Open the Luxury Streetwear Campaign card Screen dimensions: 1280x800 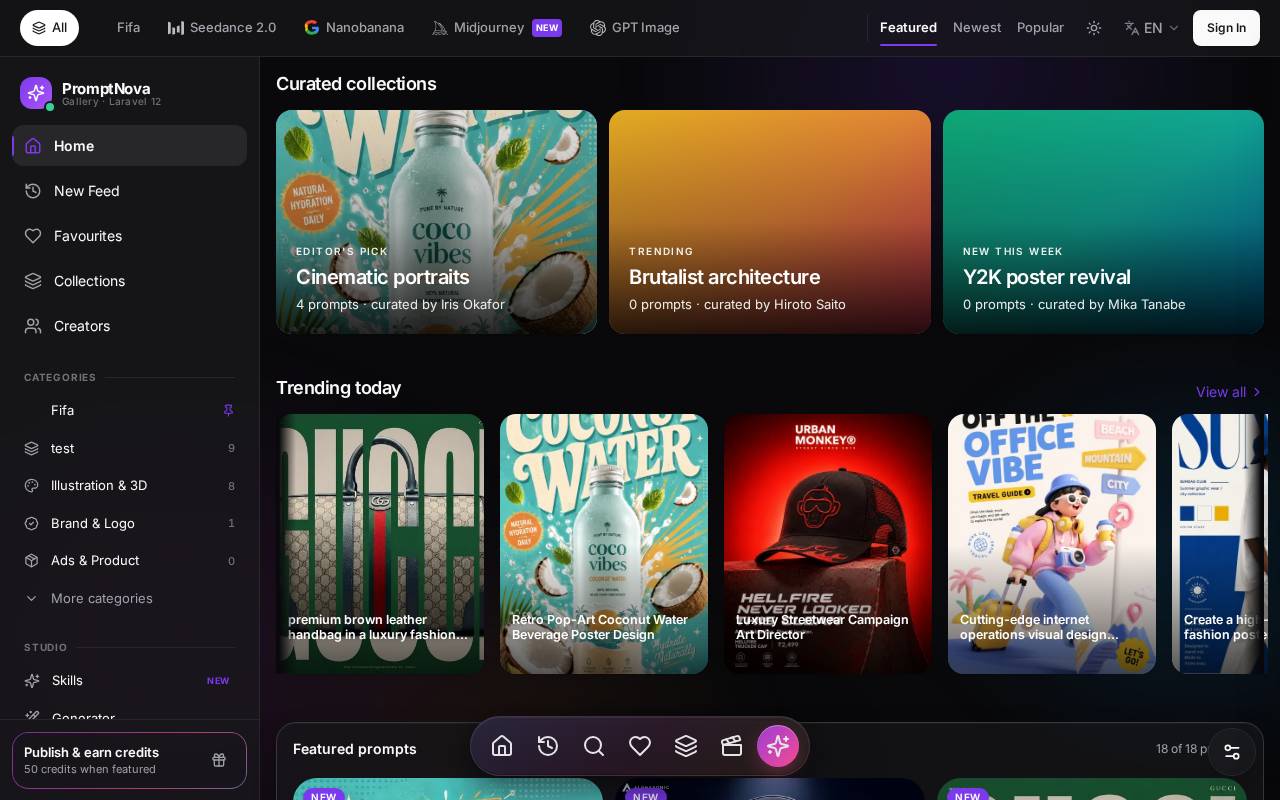pyautogui.click(x=828, y=544)
